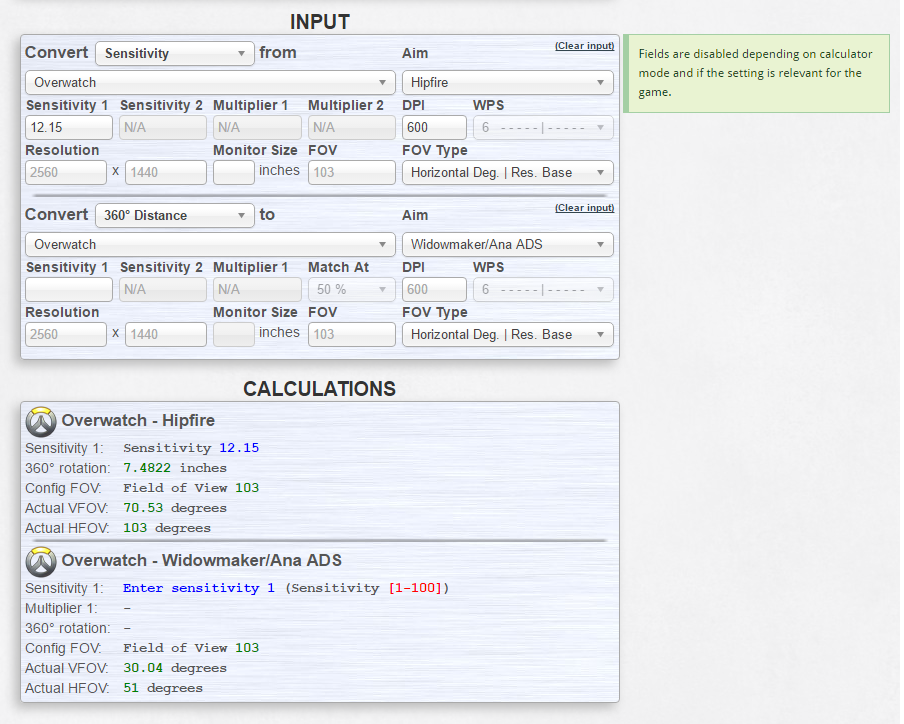The width and height of the screenshot is (904, 724).
Task: Click the target resolution width field 2560
Action: [66, 334]
